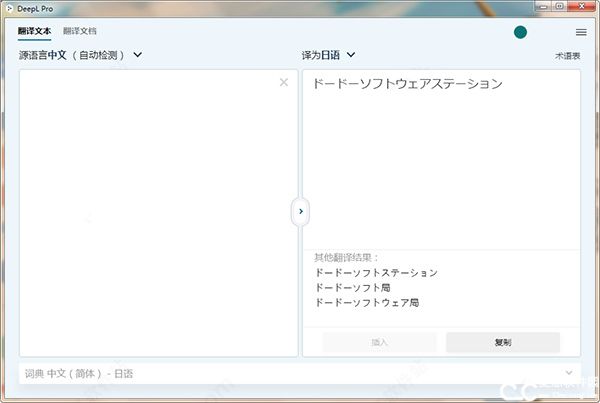Minimize the DeepL Pro window

[543, 6]
